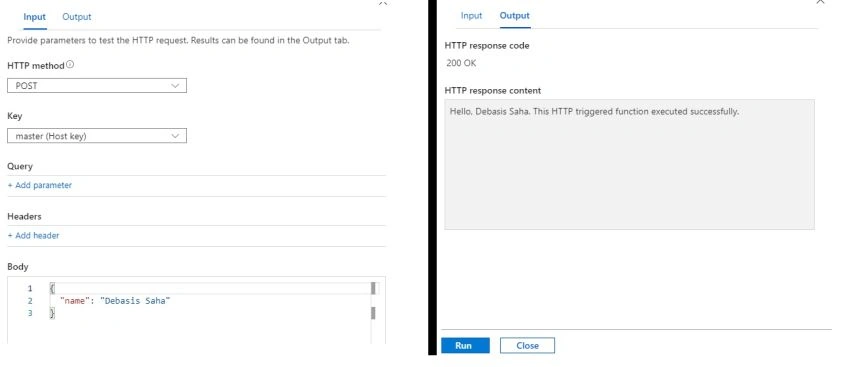Image resolution: width=850 pixels, height=367 pixels.
Task: Click the Headers section label
Action: [x=24, y=216]
